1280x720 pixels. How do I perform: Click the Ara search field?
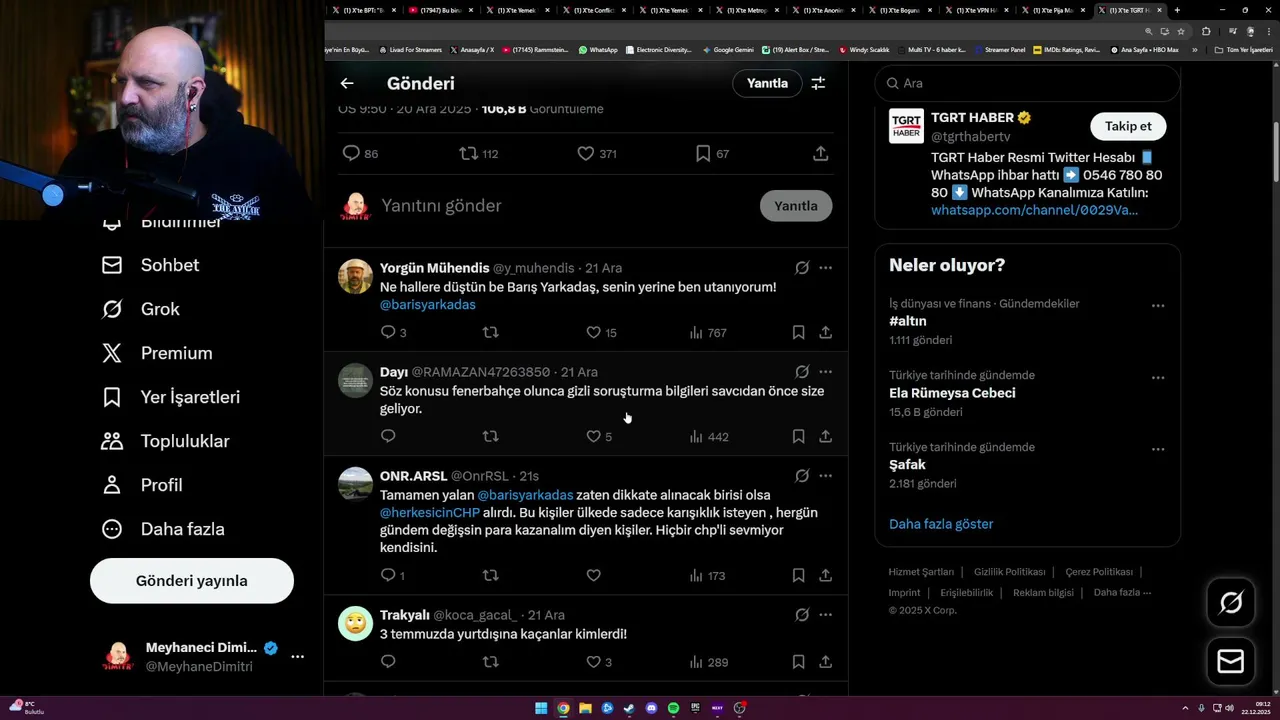pos(1027,84)
